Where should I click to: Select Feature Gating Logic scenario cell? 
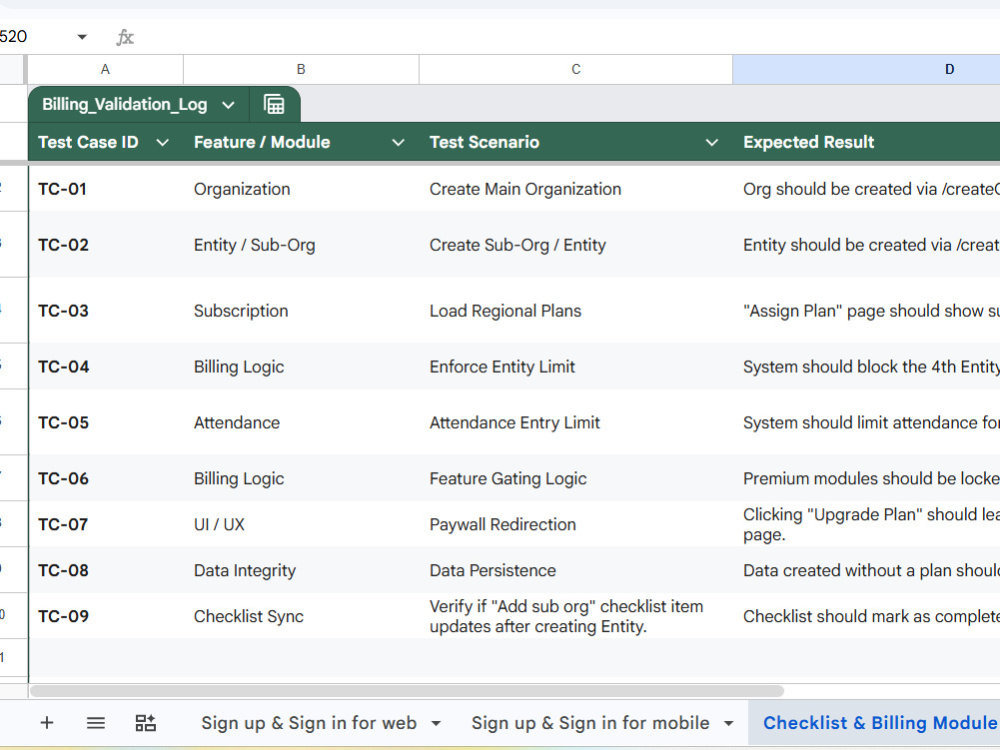tap(576, 478)
